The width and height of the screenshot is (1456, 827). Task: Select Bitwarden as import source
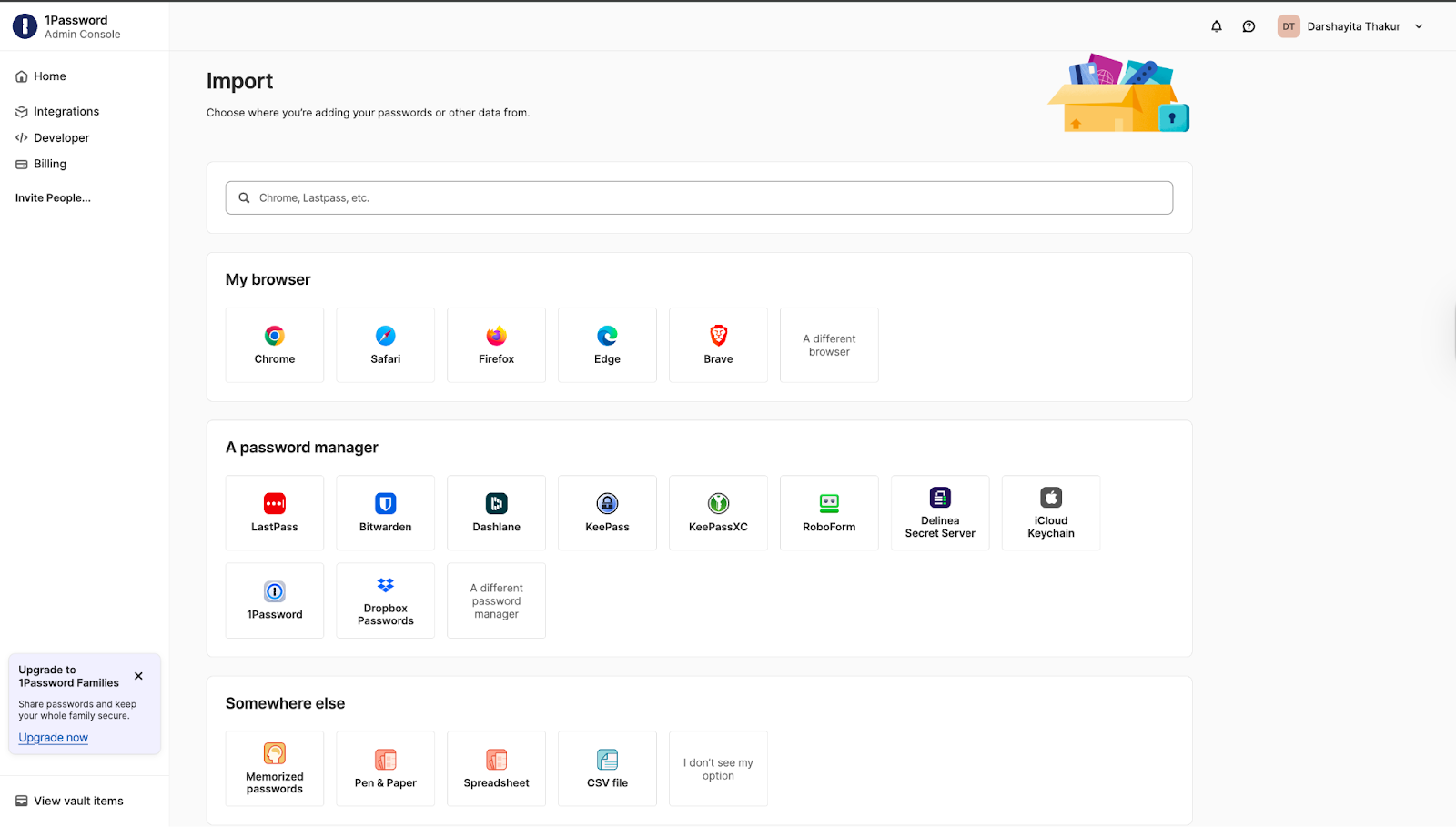(386, 513)
